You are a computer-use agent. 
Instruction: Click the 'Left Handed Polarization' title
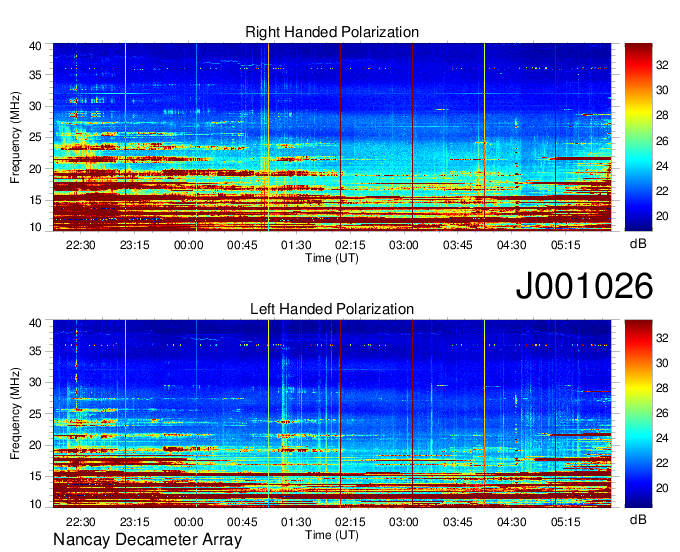332,309
